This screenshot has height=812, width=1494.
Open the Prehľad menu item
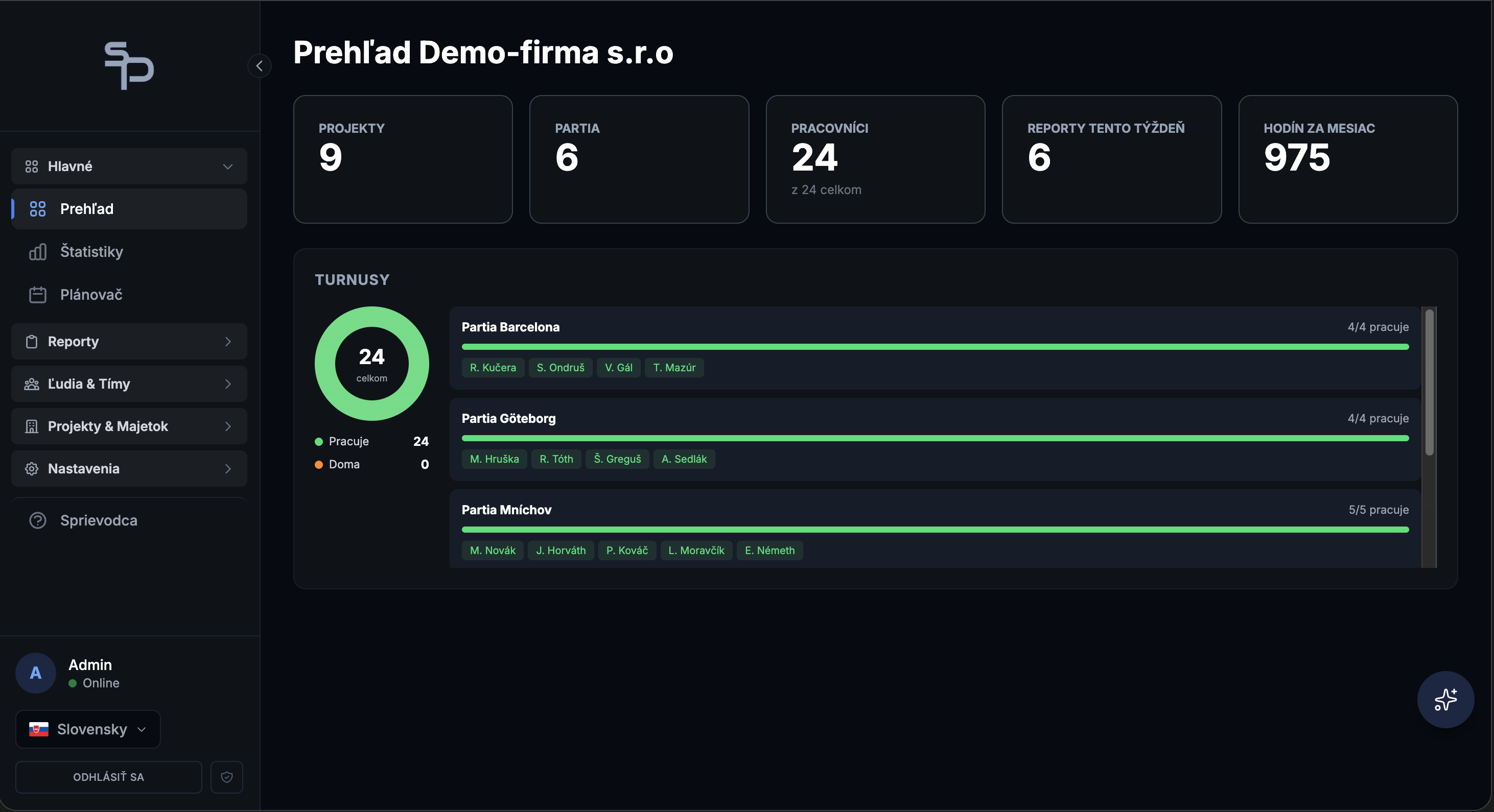pyautogui.click(x=129, y=209)
